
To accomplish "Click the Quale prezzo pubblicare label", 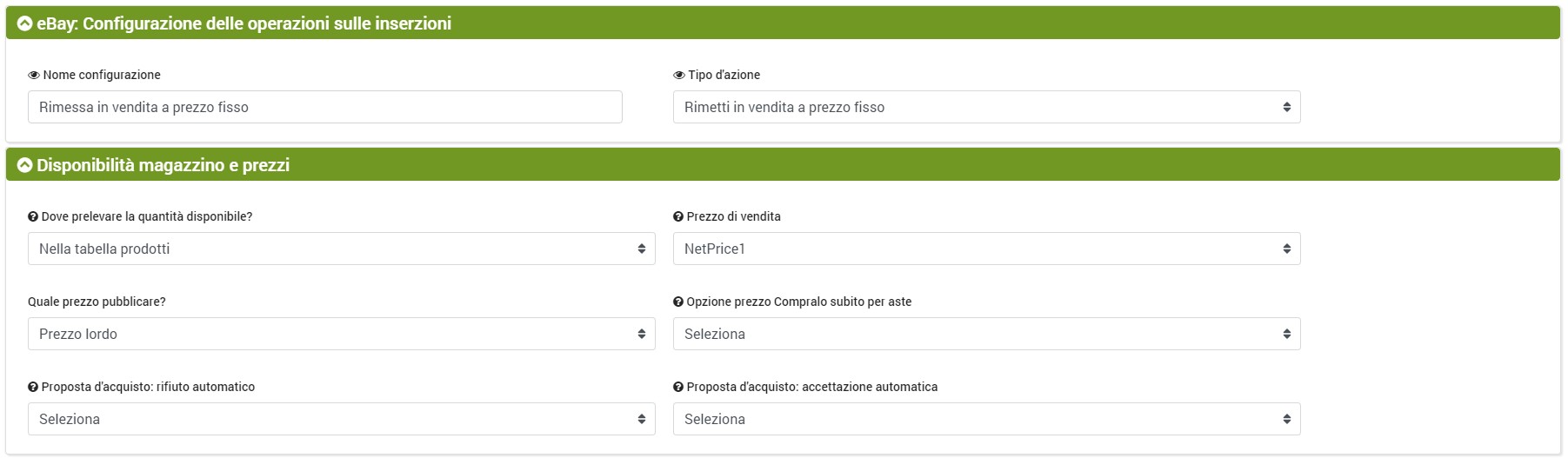I will point(97,302).
